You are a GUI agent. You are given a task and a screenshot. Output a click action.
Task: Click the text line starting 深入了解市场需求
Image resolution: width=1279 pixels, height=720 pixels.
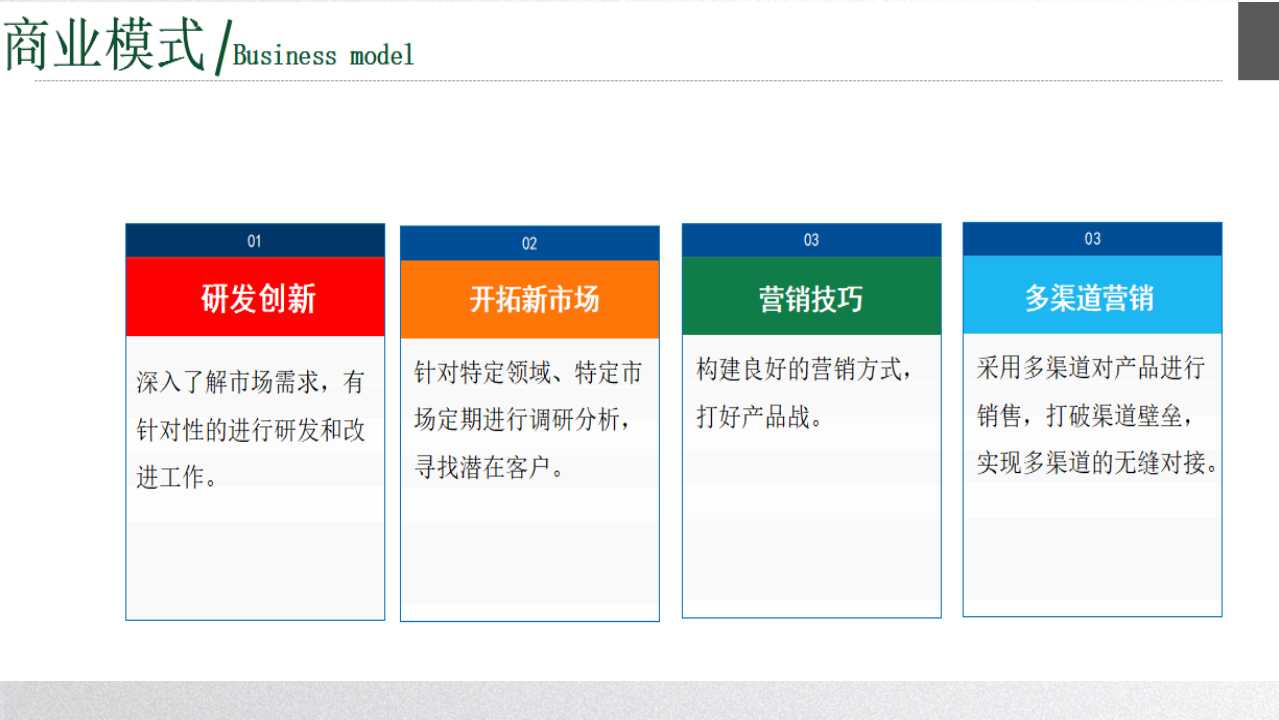(250, 382)
